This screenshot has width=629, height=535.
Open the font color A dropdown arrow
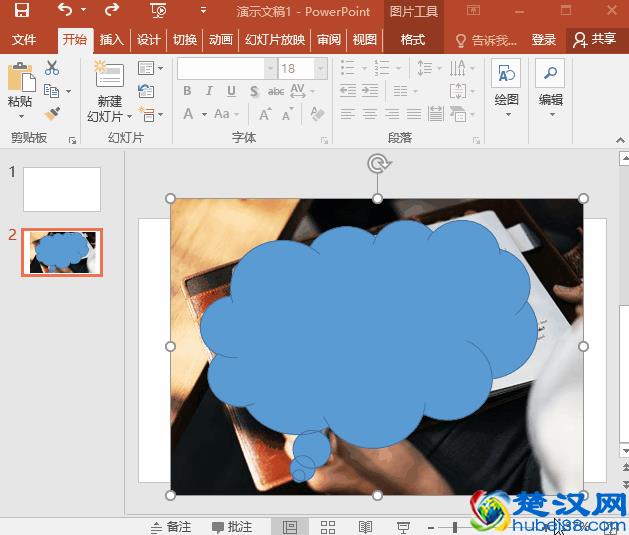tap(204, 115)
